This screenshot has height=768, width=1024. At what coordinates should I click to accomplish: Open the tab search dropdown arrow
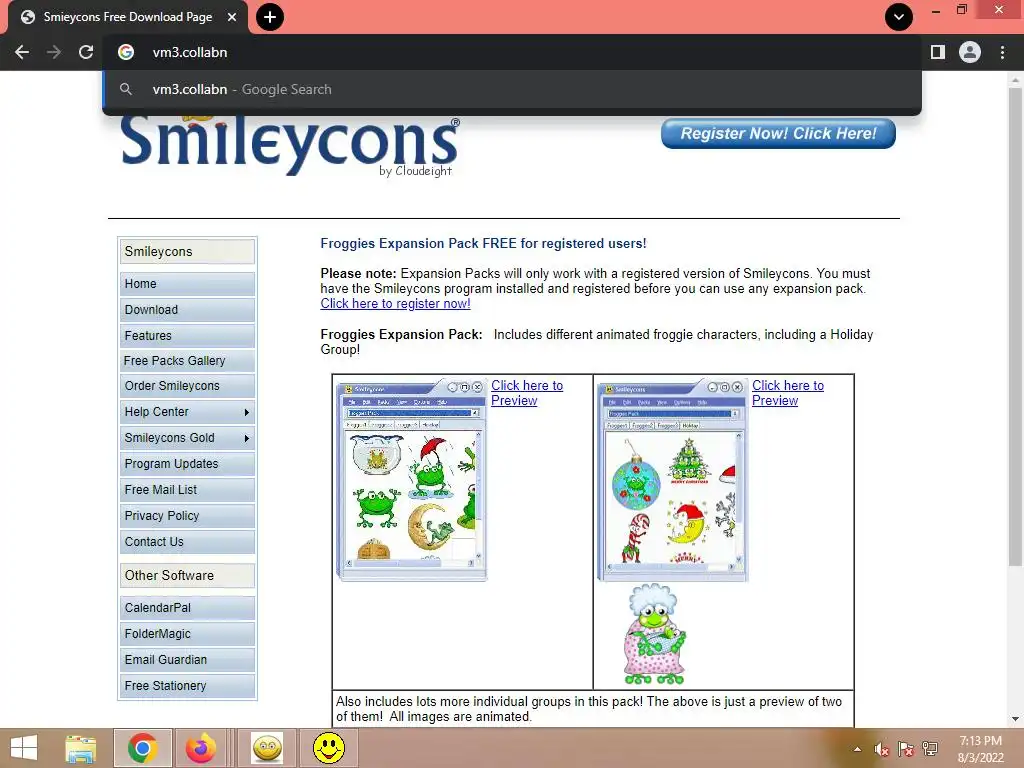click(x=899, y=17)
